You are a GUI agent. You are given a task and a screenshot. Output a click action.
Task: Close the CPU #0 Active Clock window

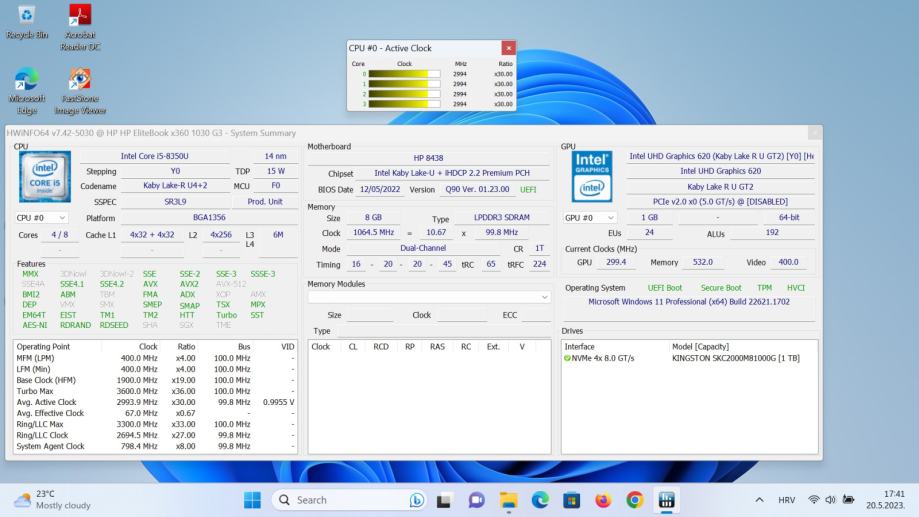pos(508,47)
